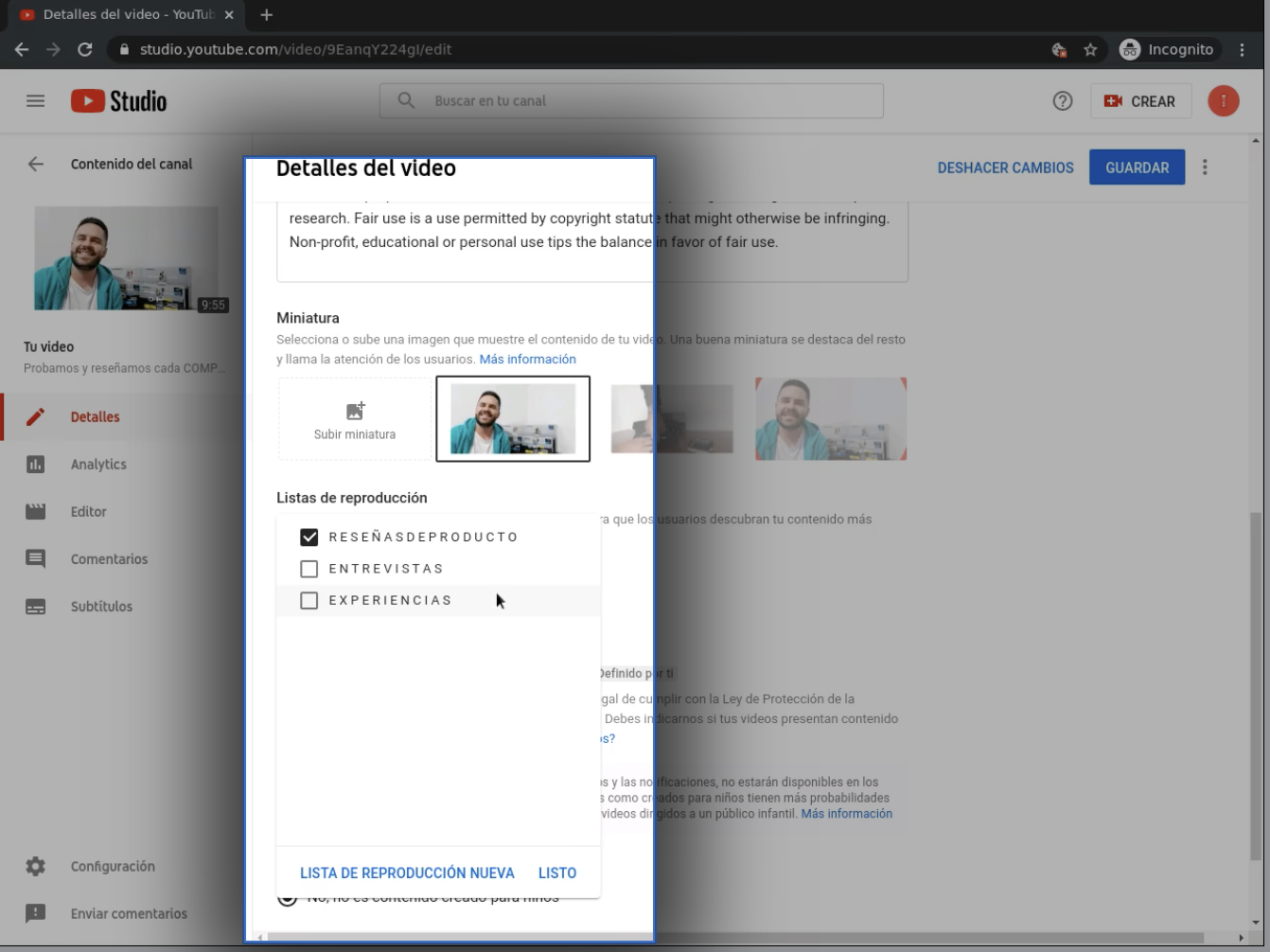Click the horizontal scrollbar at bottom
1270x952 pixels.
coord(736,938)
